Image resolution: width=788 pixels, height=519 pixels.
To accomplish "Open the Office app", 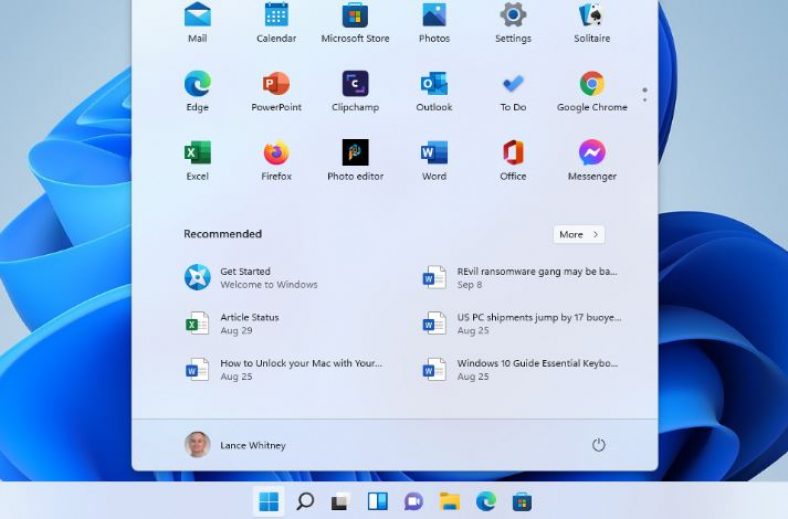I will pyautogui.click(x=513, y=160).
